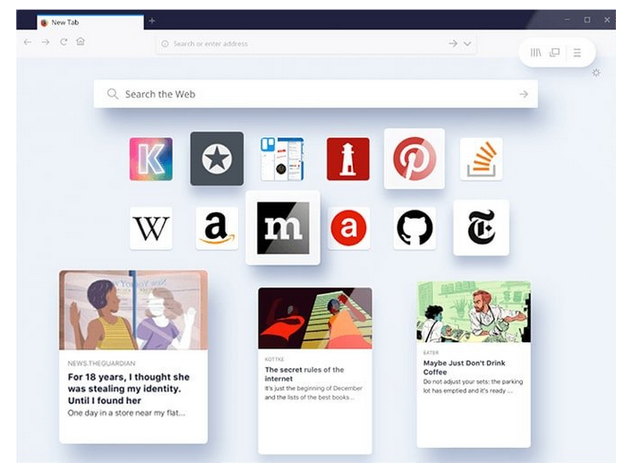
Task: Expand the address bar history dropdown
Action: pyautogui.click(x=467, y=43)
